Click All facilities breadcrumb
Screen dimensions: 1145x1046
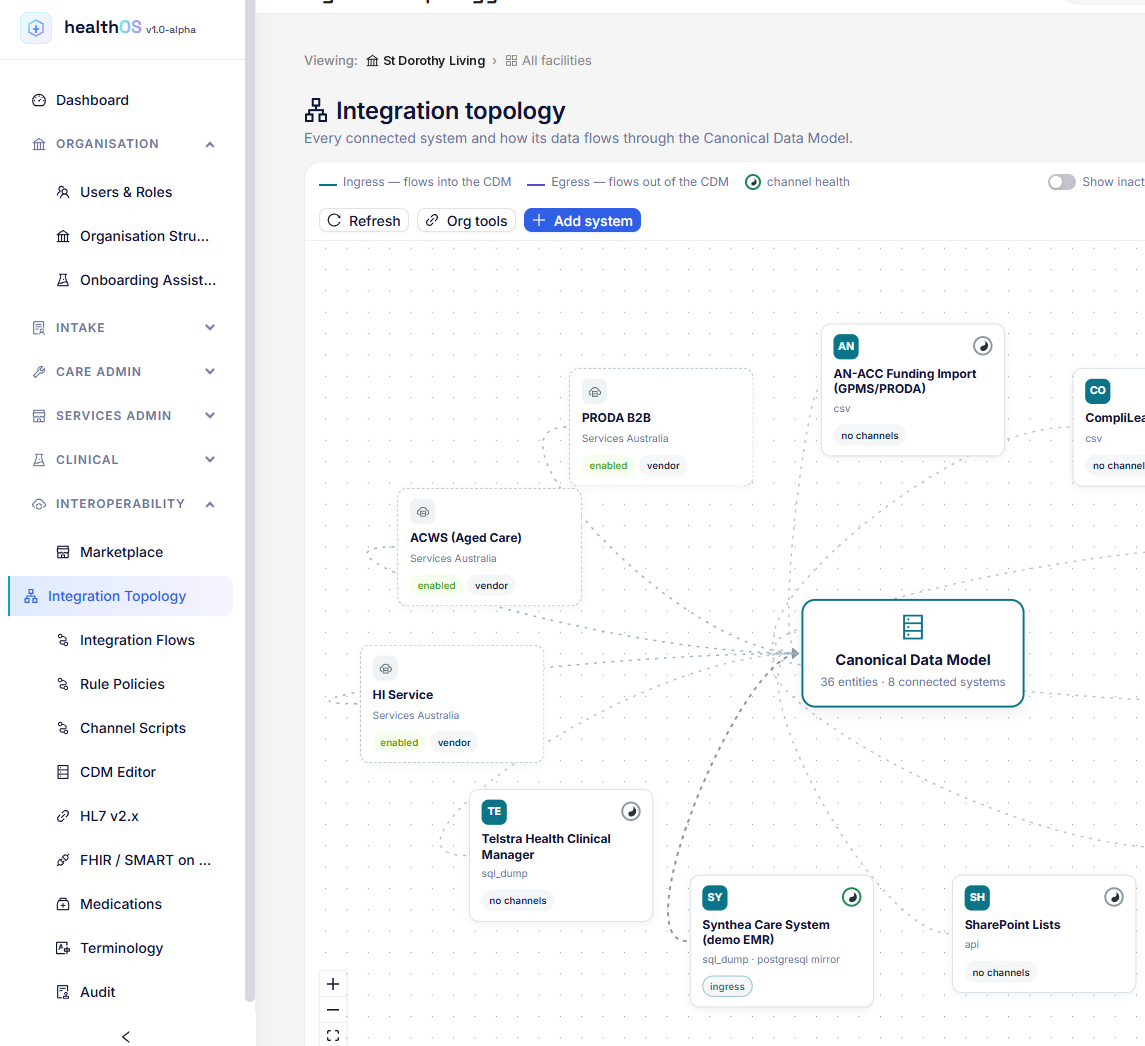tap(548, 61)
